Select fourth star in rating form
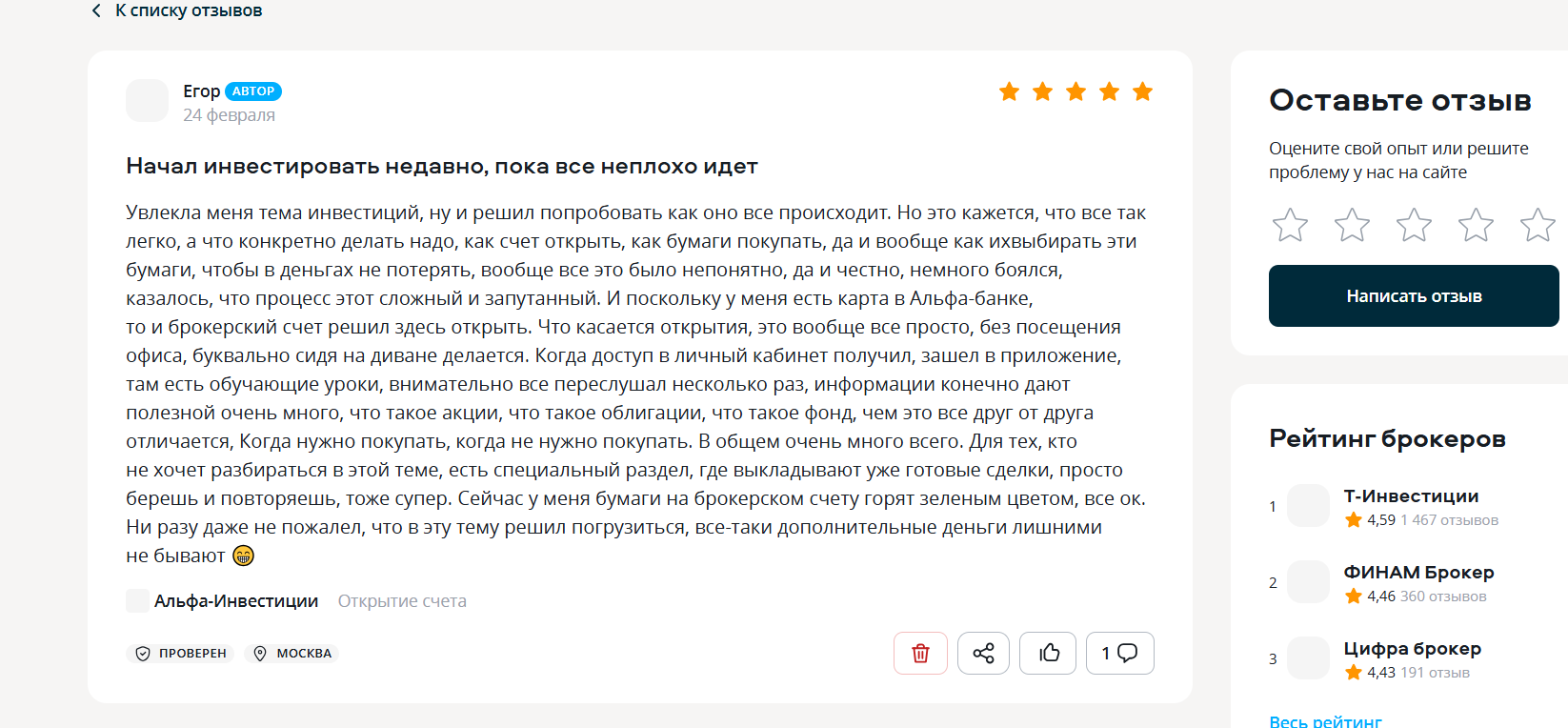The width and height of the screenshot is (1568, 728). pyautogui.click(x=1476, y=226)
